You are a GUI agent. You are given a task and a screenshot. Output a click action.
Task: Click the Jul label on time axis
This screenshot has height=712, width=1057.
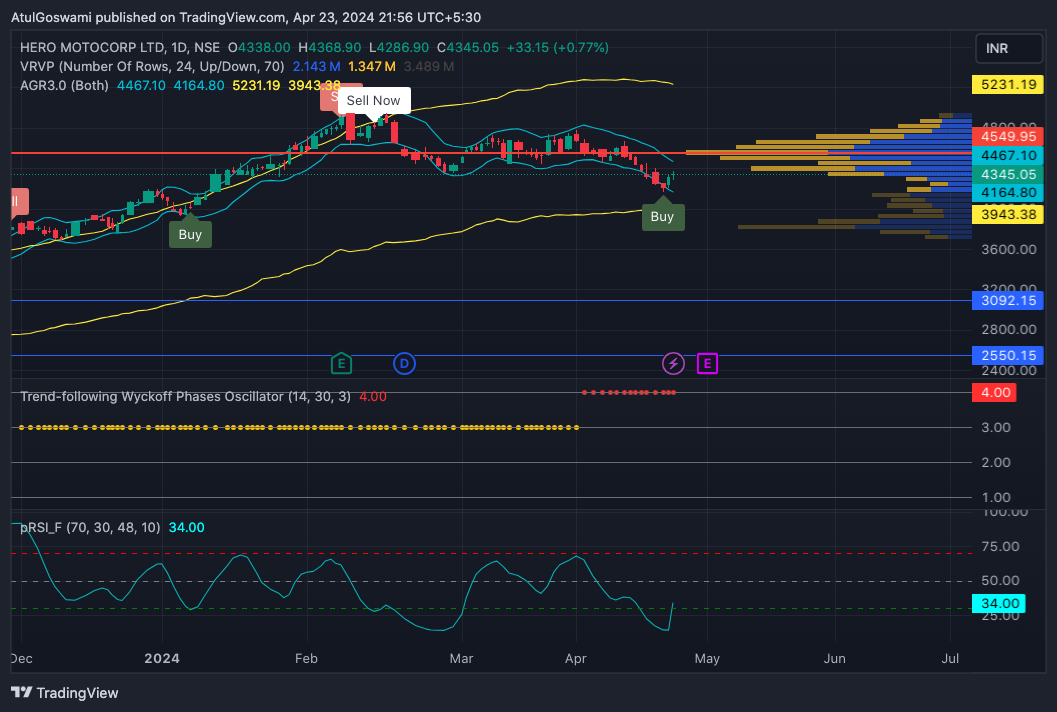pos(950,658)
